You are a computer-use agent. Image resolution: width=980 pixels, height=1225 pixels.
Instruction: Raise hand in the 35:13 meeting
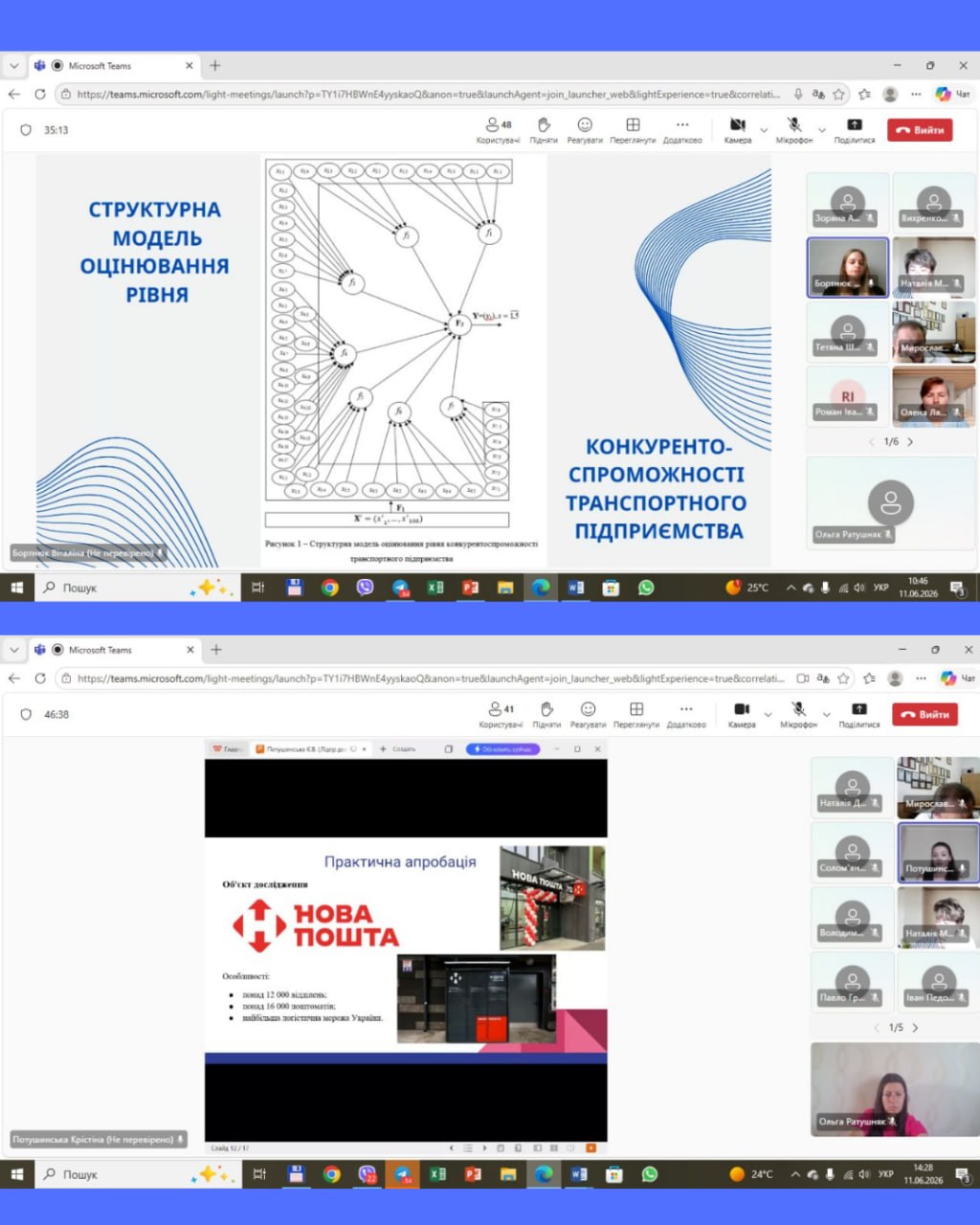point(544,130)
